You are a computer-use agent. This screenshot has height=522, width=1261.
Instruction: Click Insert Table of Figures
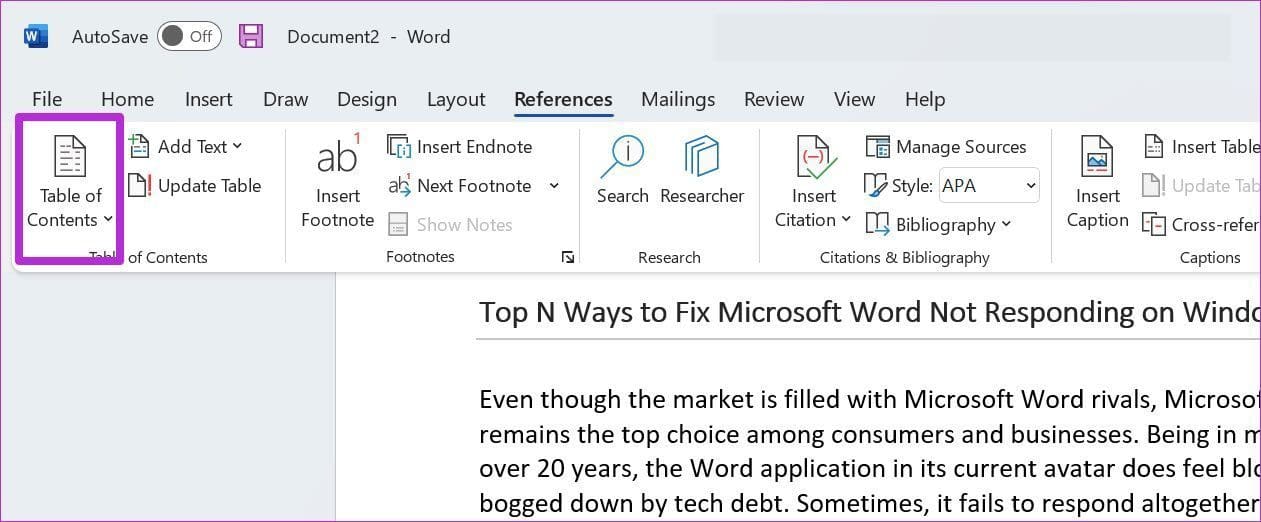click(x=1201, y=147)
